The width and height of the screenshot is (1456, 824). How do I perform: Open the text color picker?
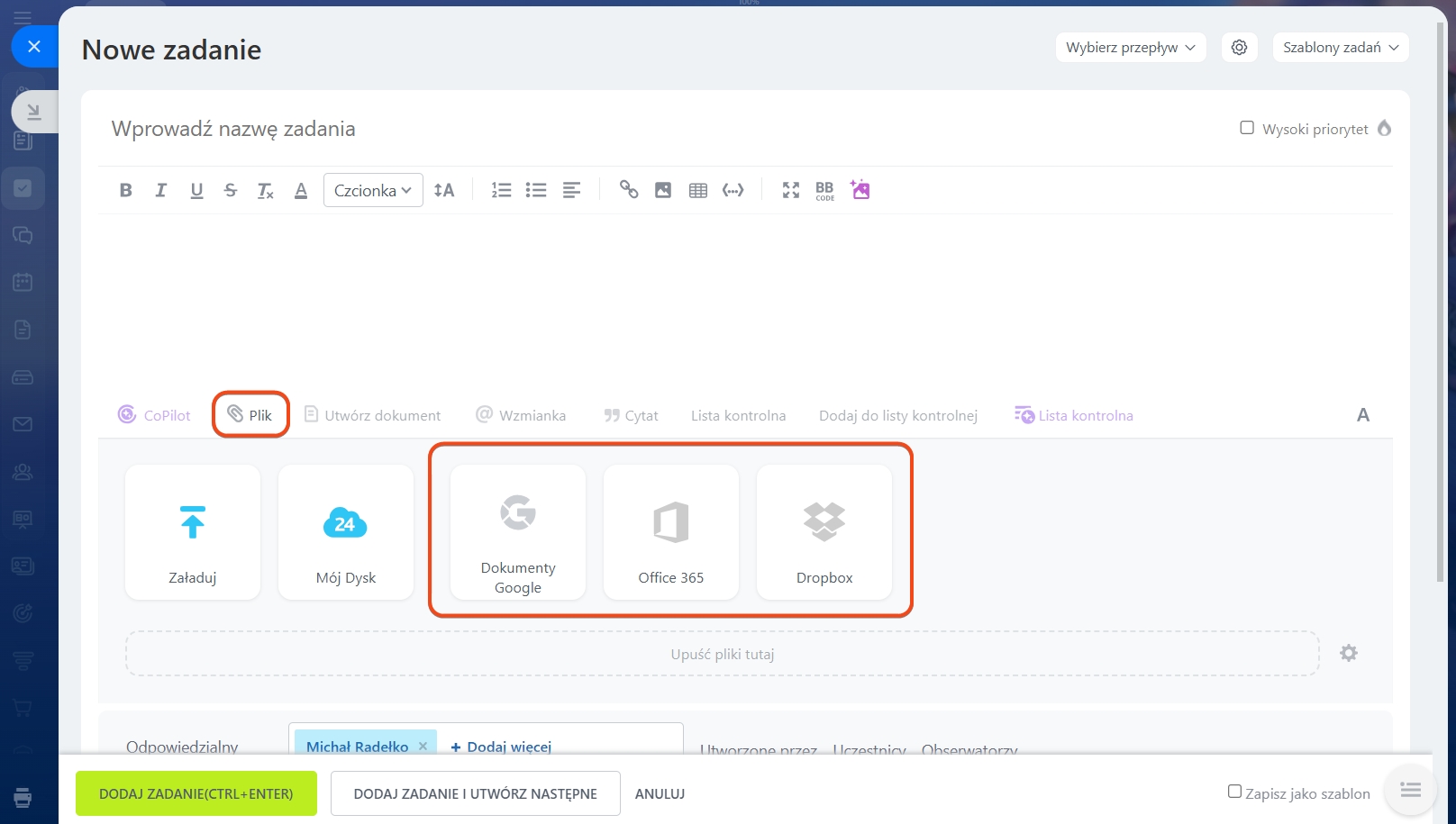pyautogui.click(x=301, y=190)
